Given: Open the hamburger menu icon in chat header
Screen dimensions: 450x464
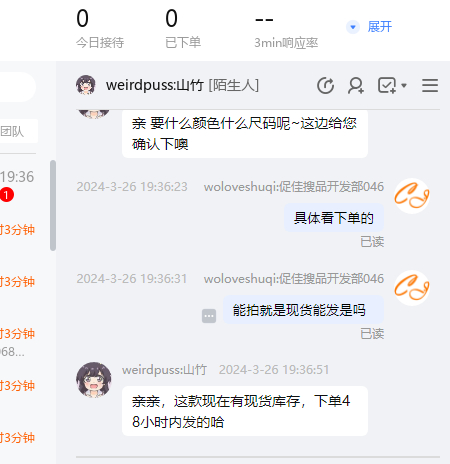Looking at the screenshot, I should coord(430,86).
